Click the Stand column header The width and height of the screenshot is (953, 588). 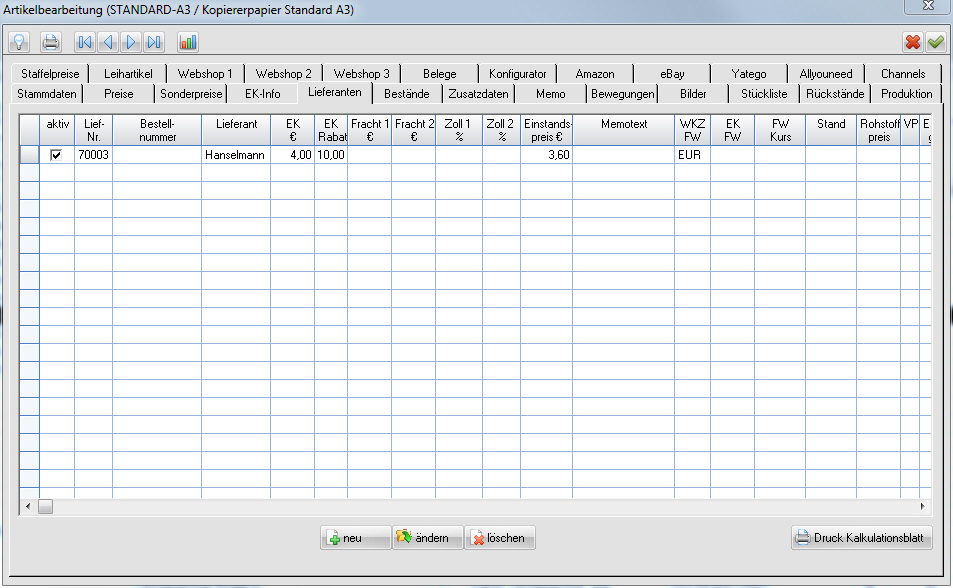[x=831, y=130]
